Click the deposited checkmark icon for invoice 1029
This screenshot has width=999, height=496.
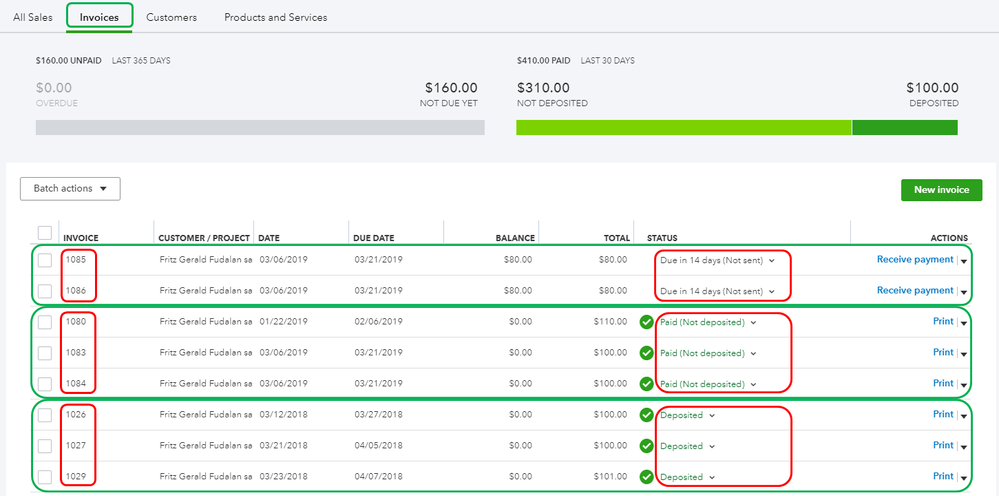pos(646,477)
